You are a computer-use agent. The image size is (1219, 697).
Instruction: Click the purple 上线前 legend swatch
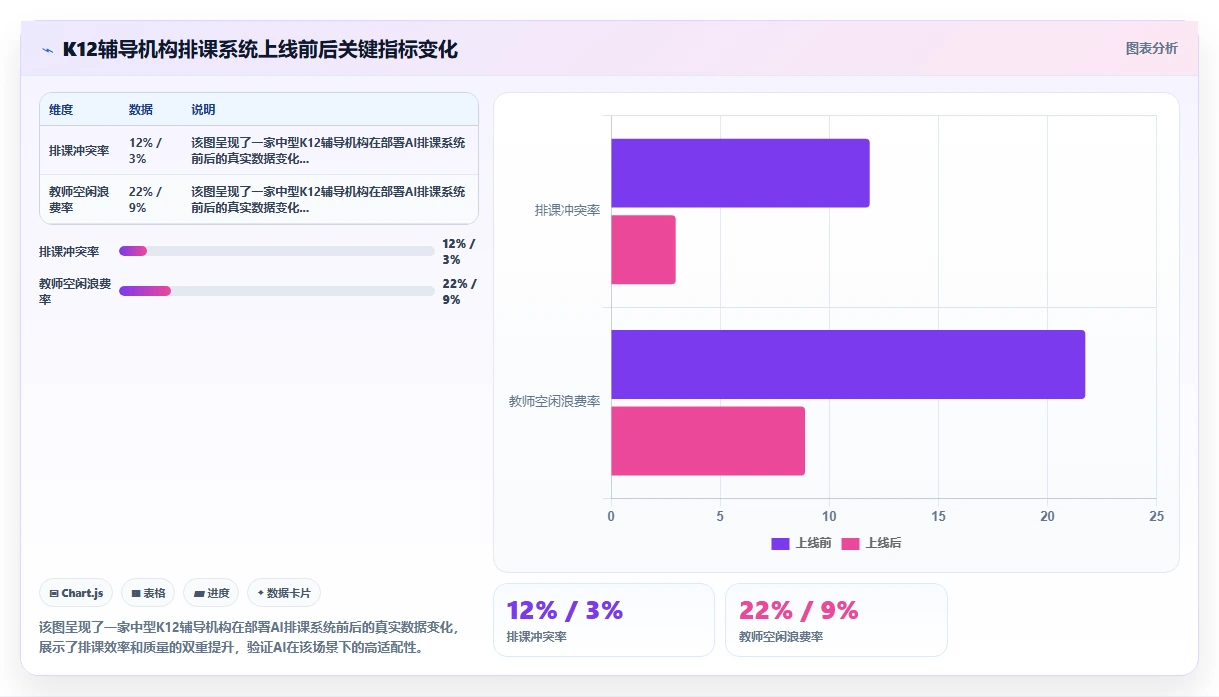tap(780, 544)
